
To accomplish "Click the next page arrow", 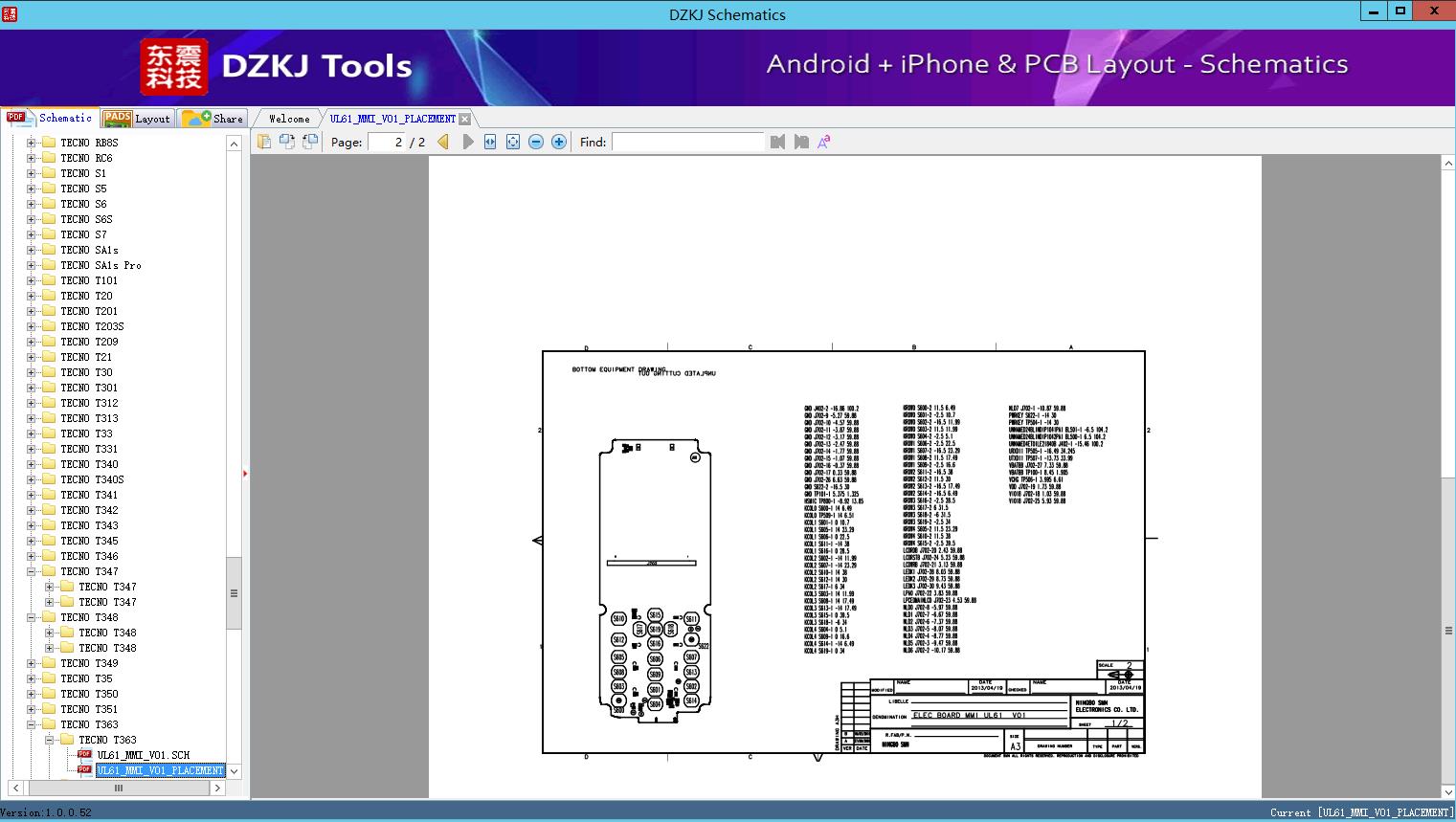I will pyautogui.click(x=467, y=142).
